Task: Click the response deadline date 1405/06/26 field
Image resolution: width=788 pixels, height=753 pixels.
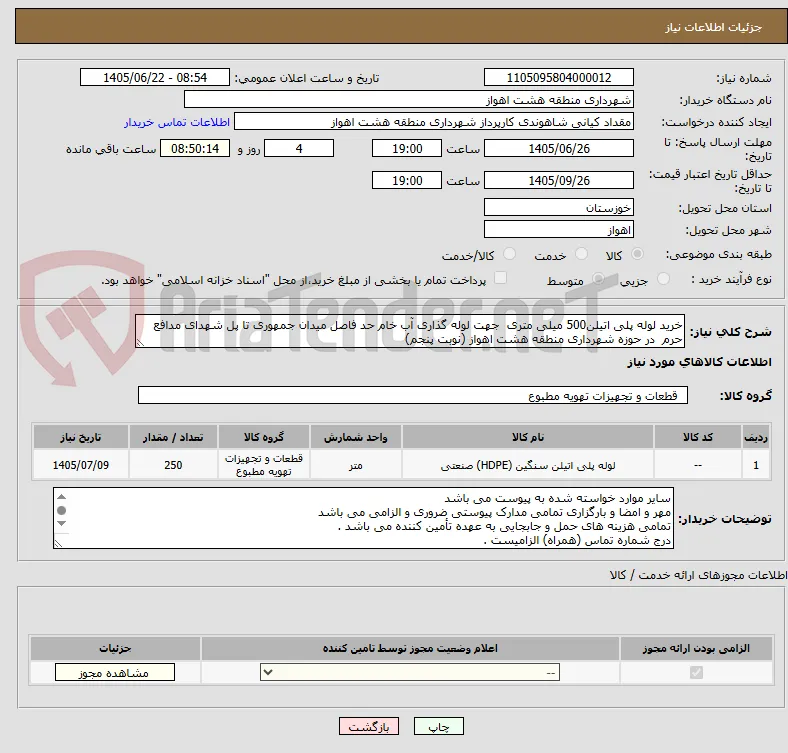Action: pos(558,148)
